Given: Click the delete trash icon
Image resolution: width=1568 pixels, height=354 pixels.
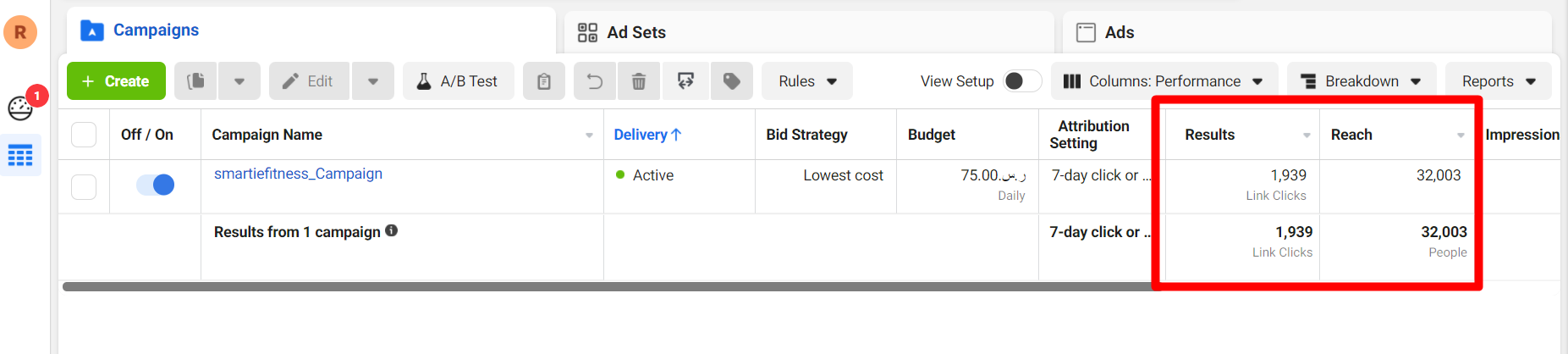Looking at the screenshot, I should pyautogui.click(x=639, y=81).
